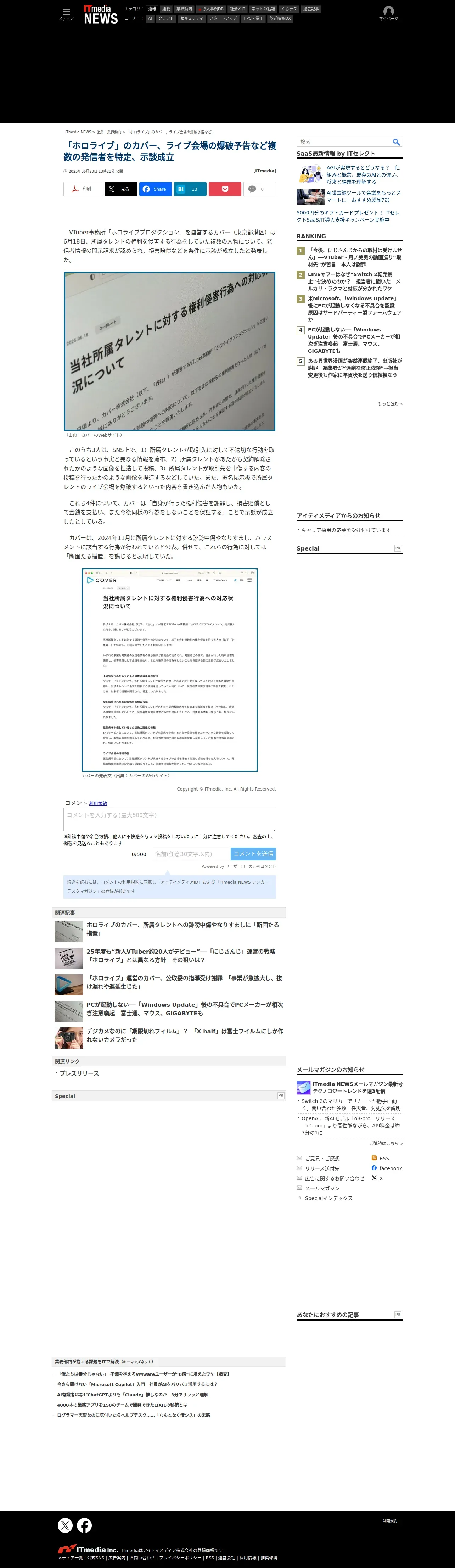Open ranking item 5 about manga serialization
This screenshot has height=1568, width=455.
355,368
